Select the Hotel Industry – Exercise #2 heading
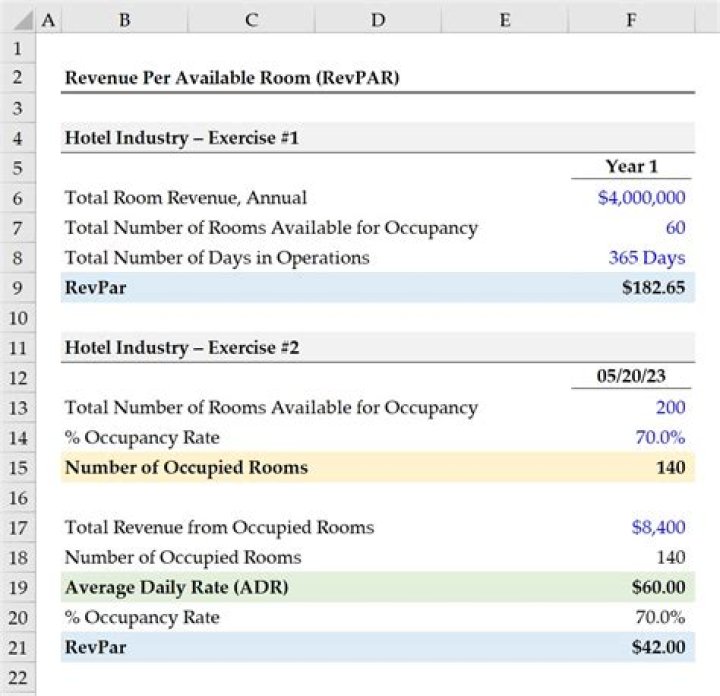The width and height of the screenshot is (720, 696). (x=182, y=348)
